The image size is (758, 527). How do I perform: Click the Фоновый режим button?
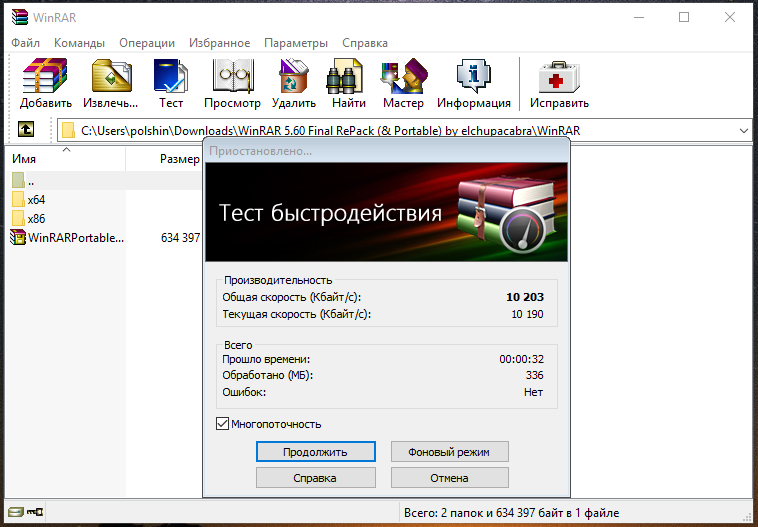(x=450, y=452)
